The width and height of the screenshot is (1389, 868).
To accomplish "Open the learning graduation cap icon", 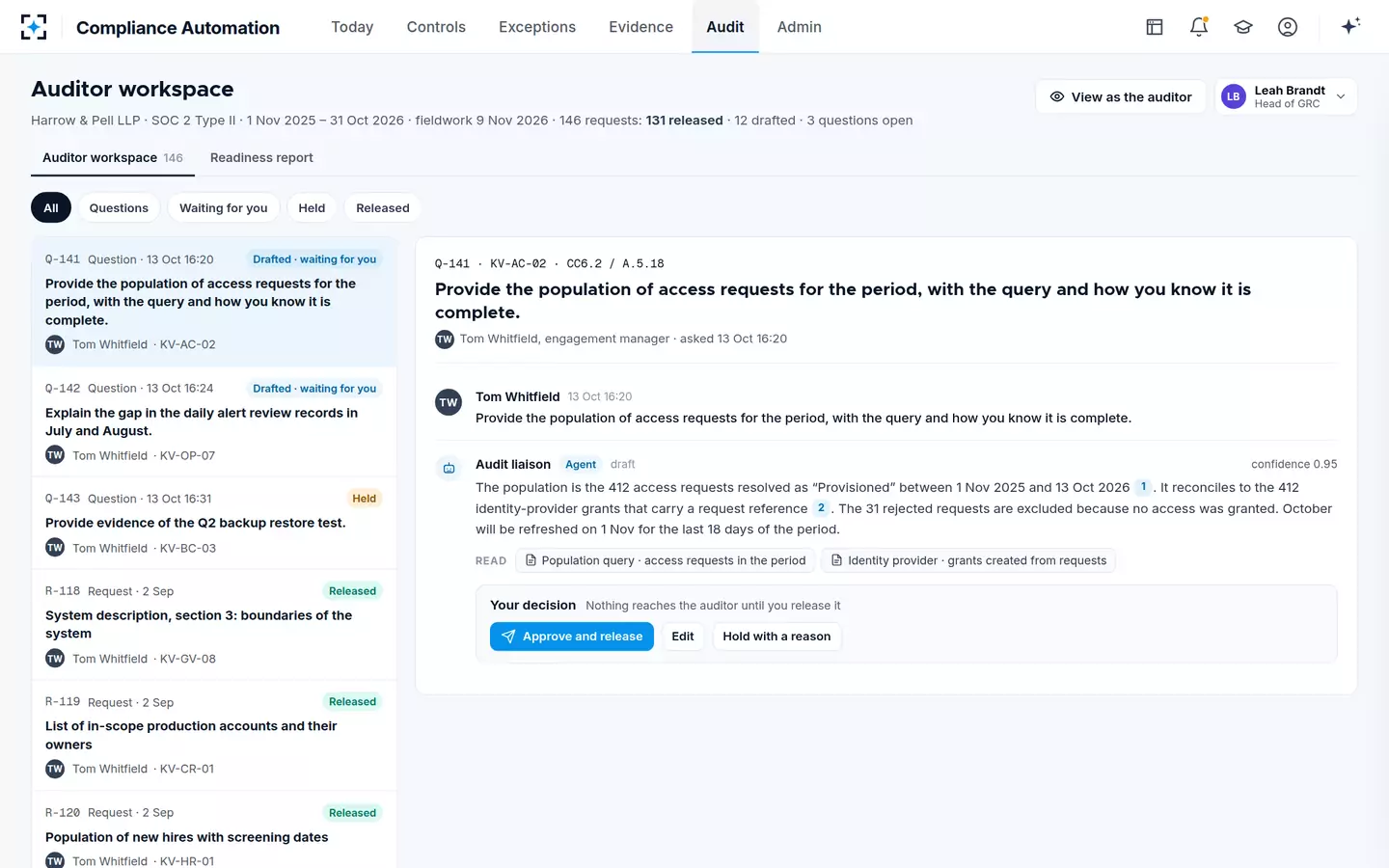I will tap(1243, 27).
